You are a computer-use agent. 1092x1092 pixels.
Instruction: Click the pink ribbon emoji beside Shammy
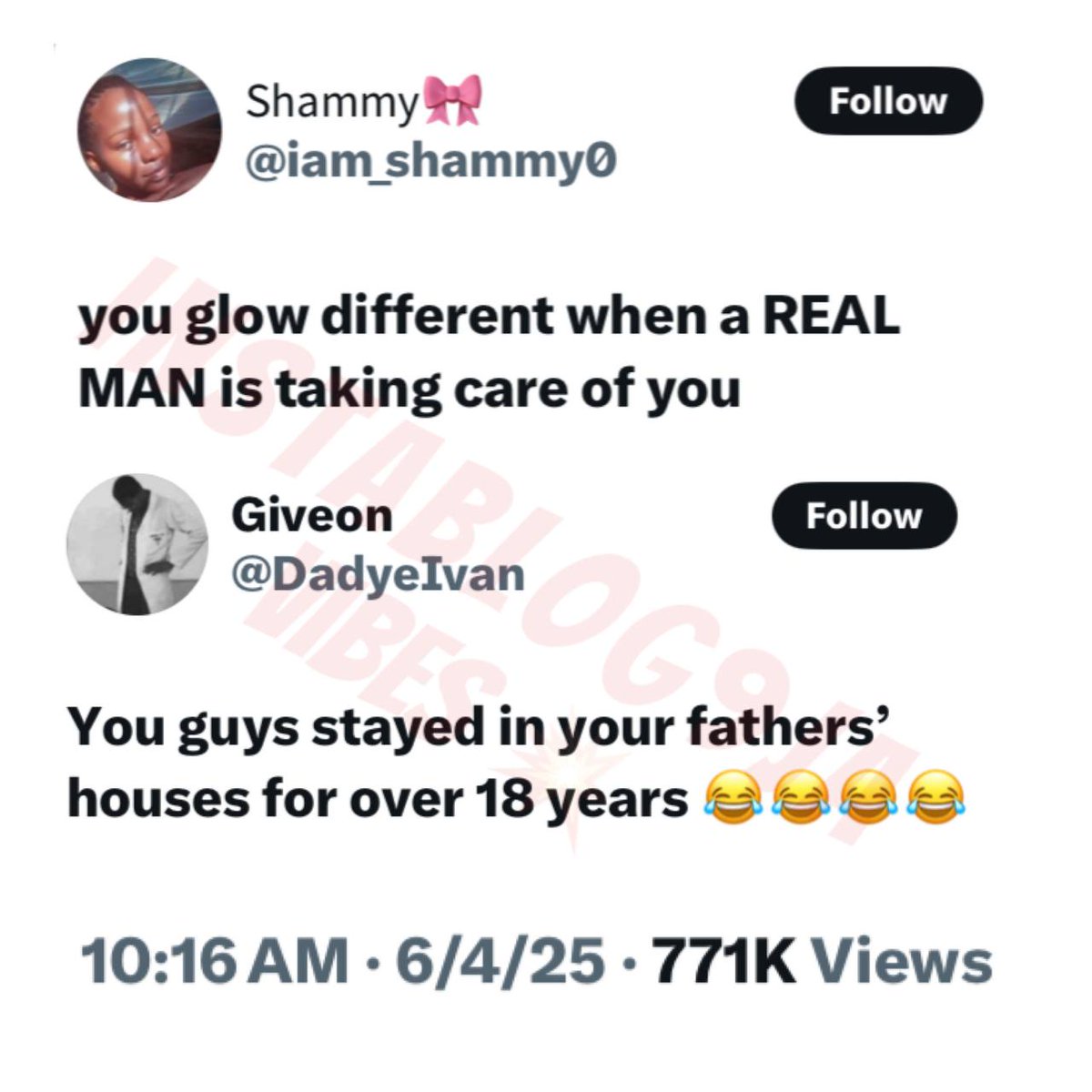(450, 100)
